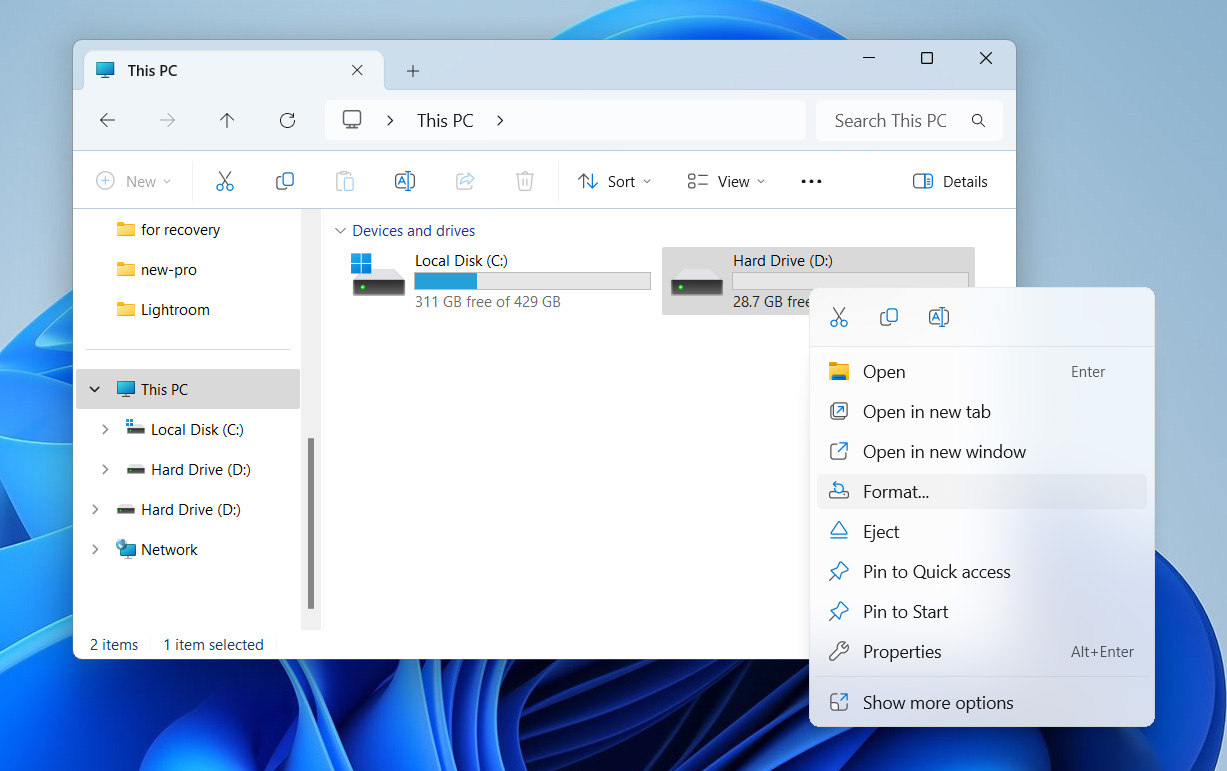Open the for recovery folder
1227x771 pixels.
click(x=180, y=229)
